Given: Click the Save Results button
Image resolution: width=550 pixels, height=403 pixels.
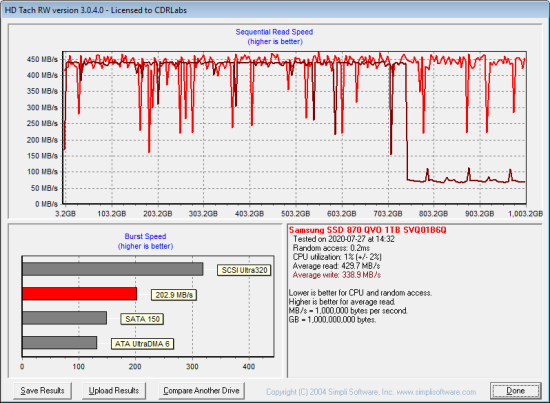Looking at the screenshot, I should [42, 391].
